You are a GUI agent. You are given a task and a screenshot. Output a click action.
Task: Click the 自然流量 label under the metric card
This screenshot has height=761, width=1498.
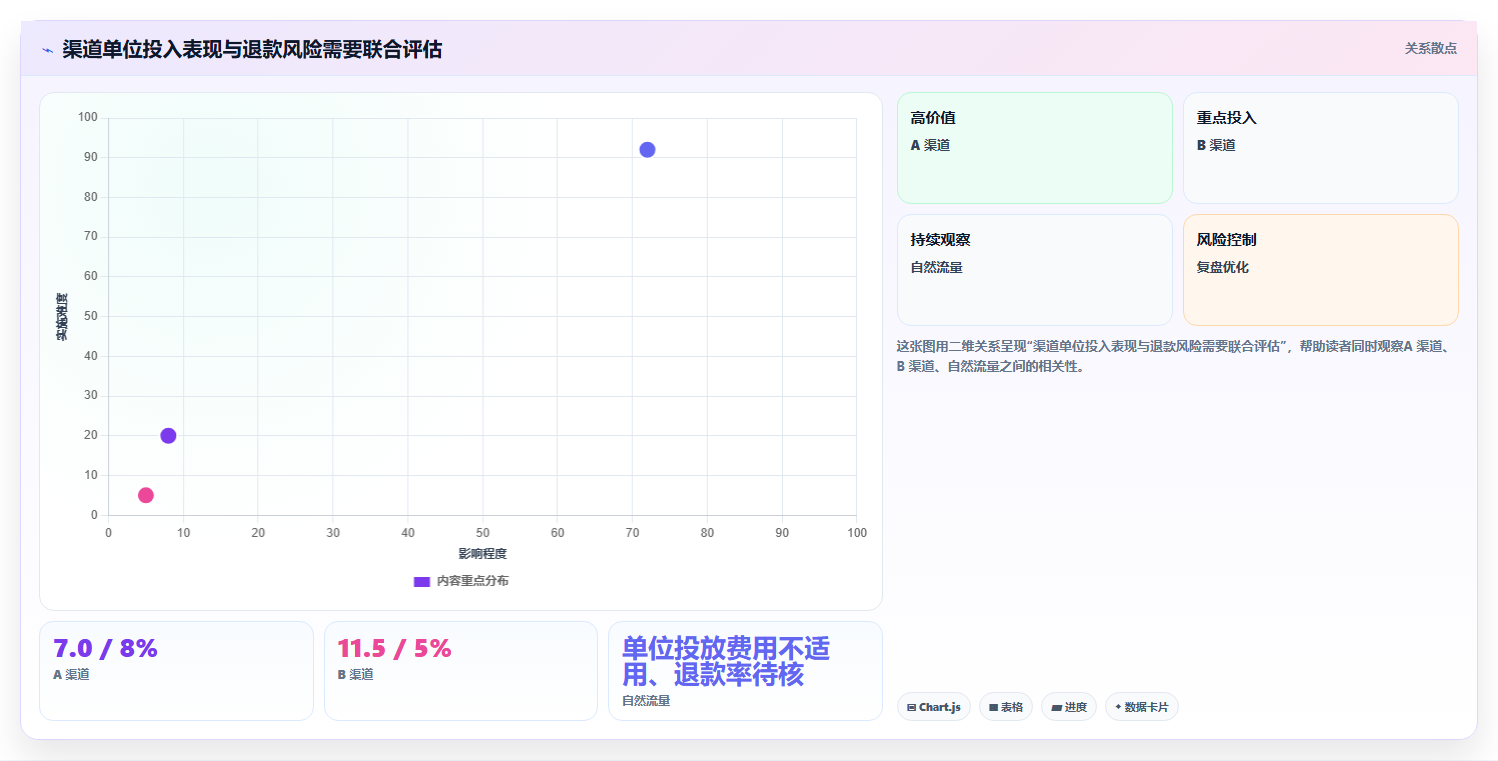[646, 701]
